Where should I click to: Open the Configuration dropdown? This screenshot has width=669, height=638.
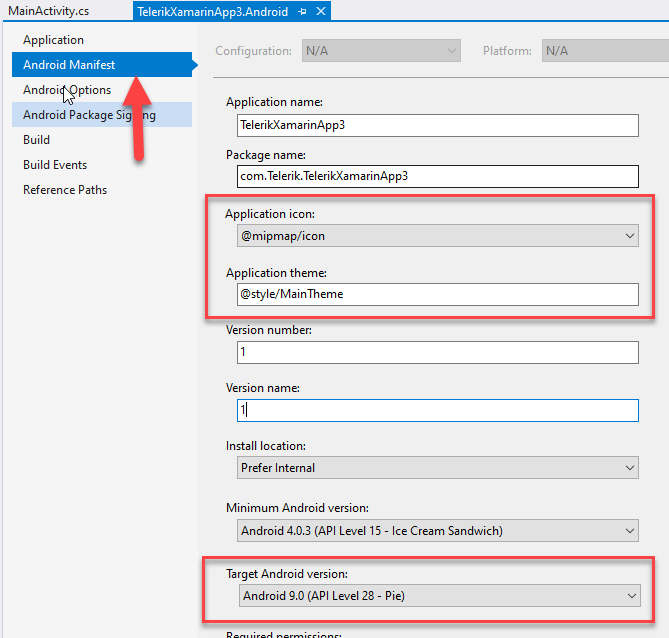pos(381,51)
